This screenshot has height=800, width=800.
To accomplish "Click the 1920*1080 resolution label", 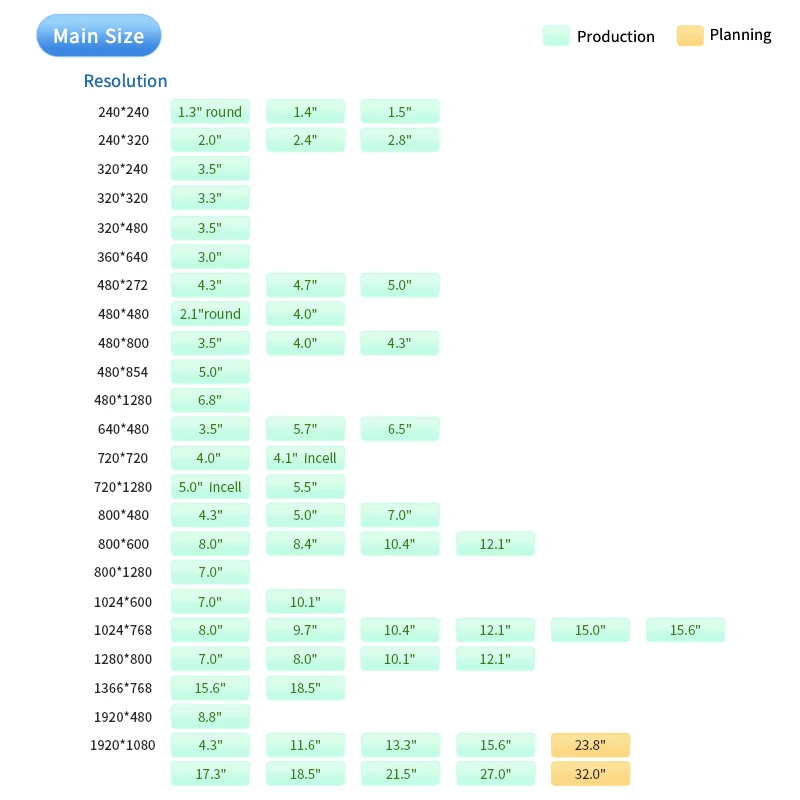I will (122, 745).
